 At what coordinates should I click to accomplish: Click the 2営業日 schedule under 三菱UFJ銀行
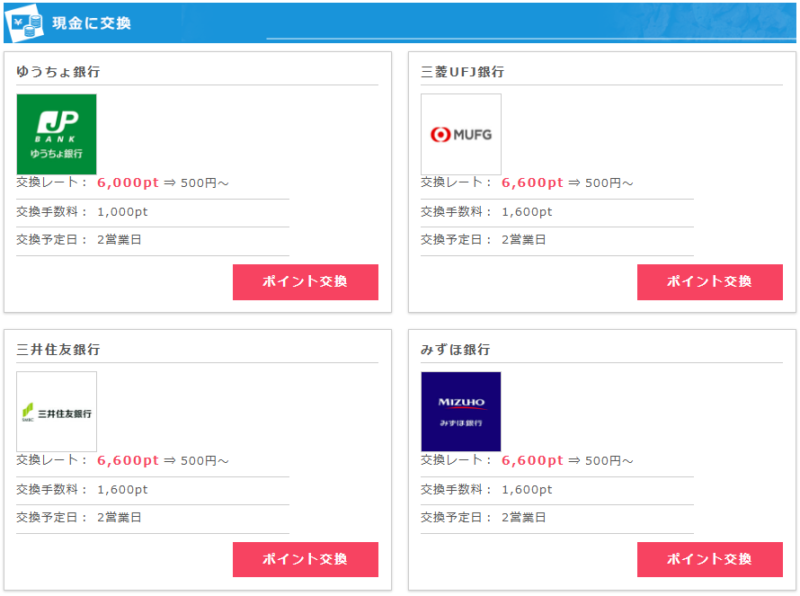[x=523, y=240]
